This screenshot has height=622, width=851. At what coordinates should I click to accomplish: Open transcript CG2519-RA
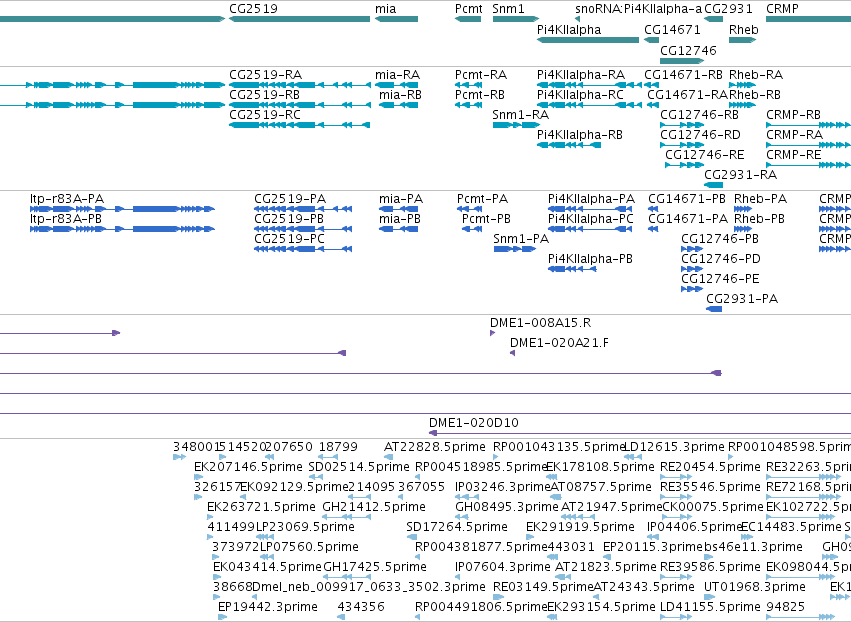coord(299,85)
